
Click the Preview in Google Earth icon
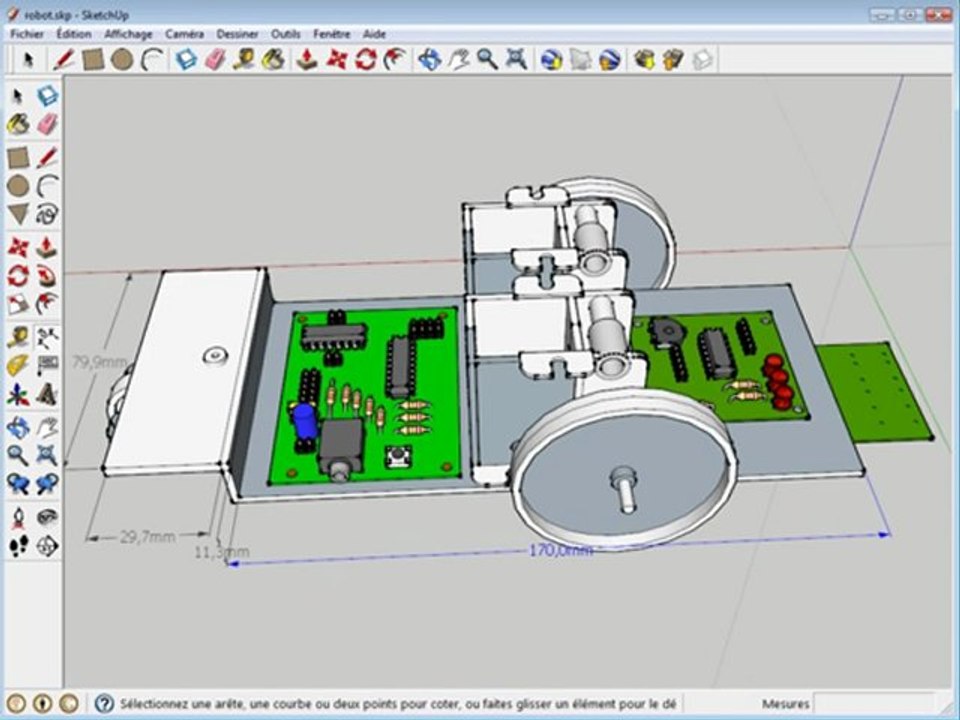pyautogui.click(x=609, y=60)
